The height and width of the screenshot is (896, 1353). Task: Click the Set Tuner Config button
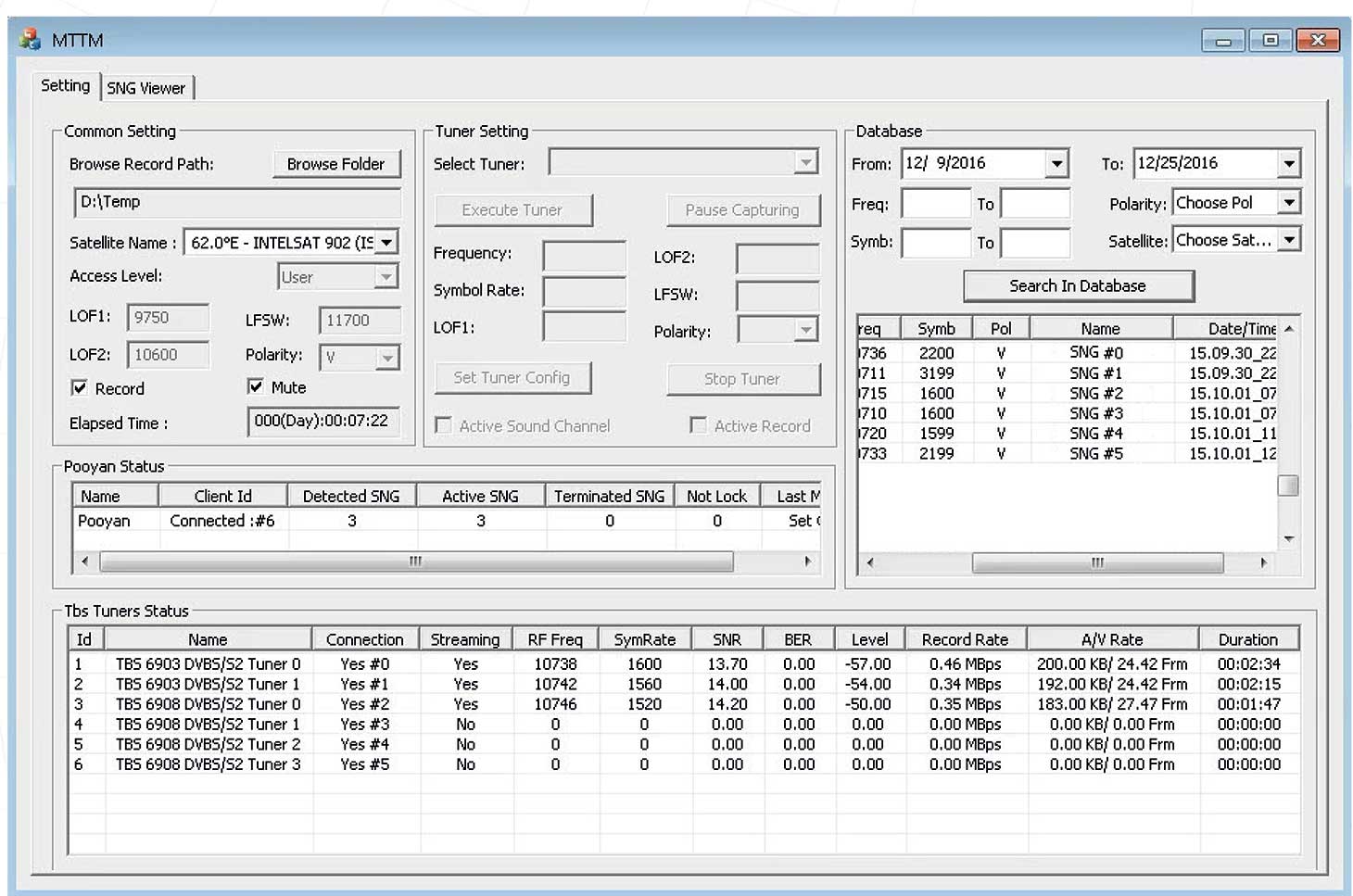[512, 378]
